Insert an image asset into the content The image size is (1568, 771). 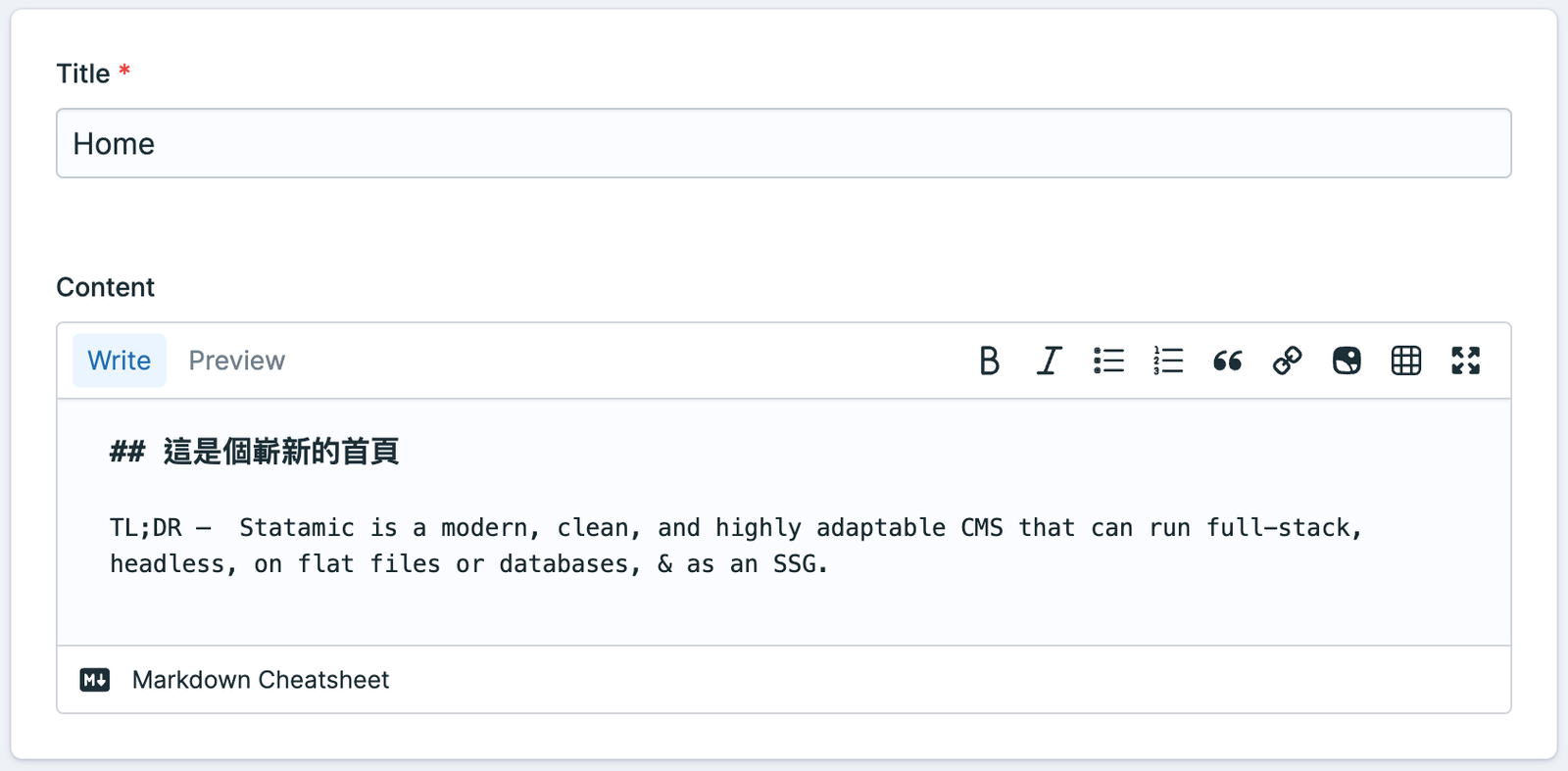[x=1347, y=361]
